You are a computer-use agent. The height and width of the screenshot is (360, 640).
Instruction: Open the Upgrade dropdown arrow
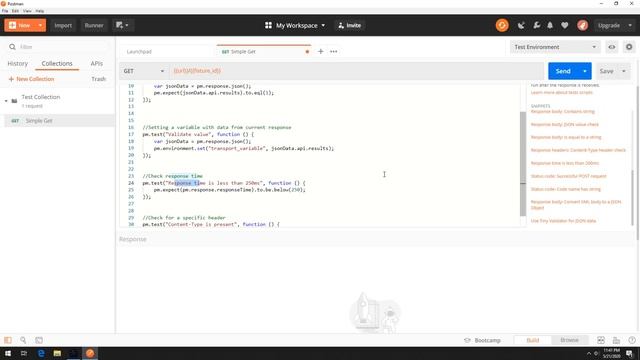click(x=629, y=25)
